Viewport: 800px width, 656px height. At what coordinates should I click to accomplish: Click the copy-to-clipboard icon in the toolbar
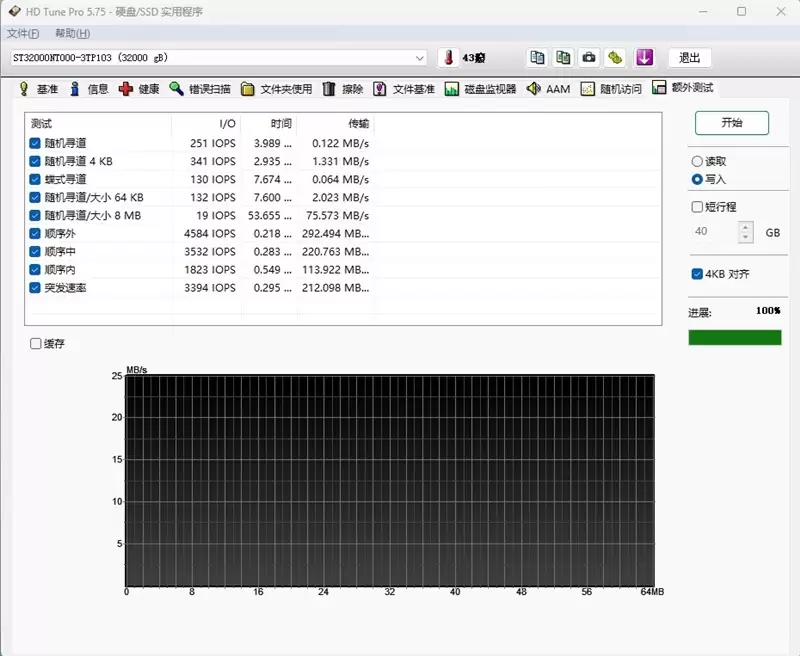[536, 57]
